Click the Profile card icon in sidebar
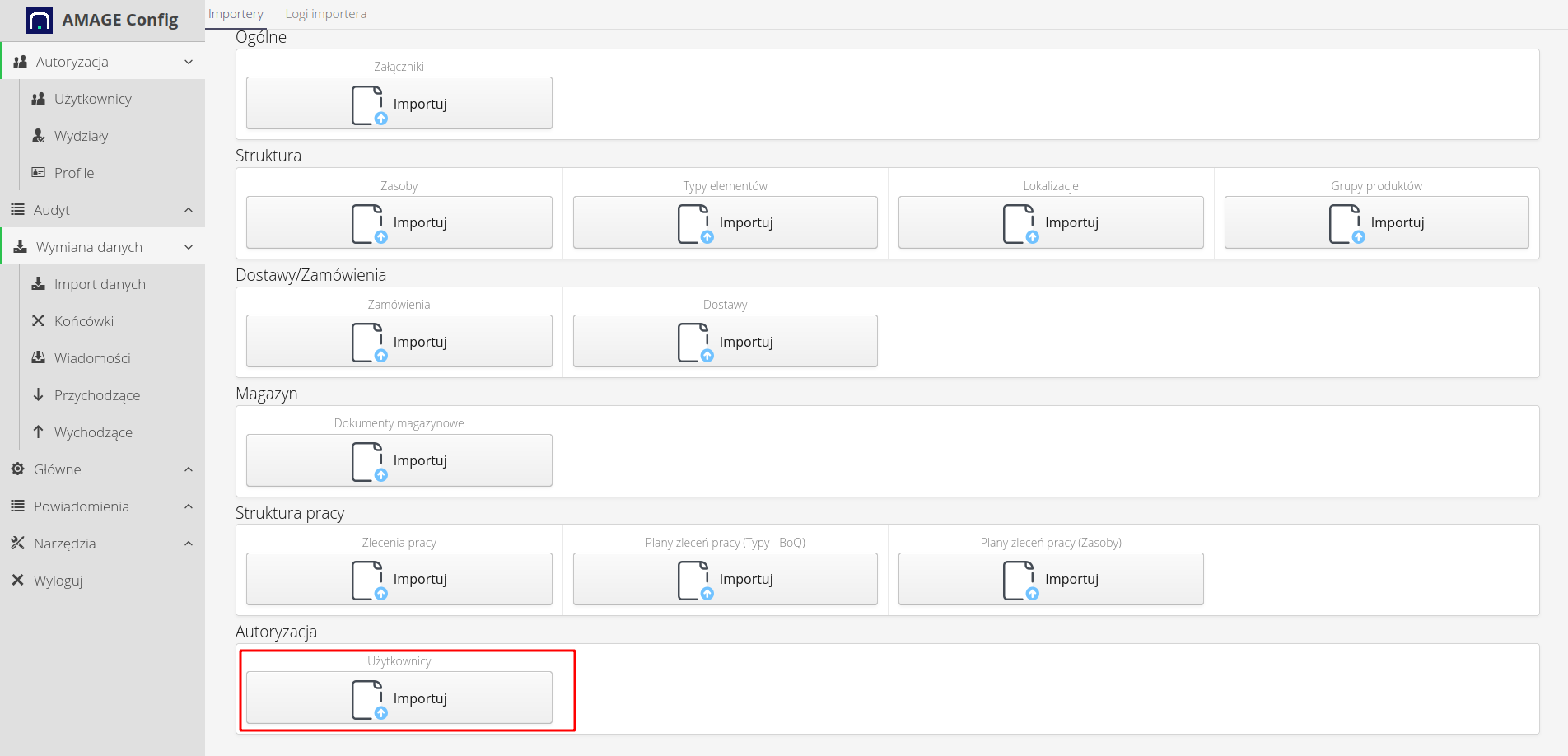The height and width of the screenshot is (756, 1568). point(38,173)
